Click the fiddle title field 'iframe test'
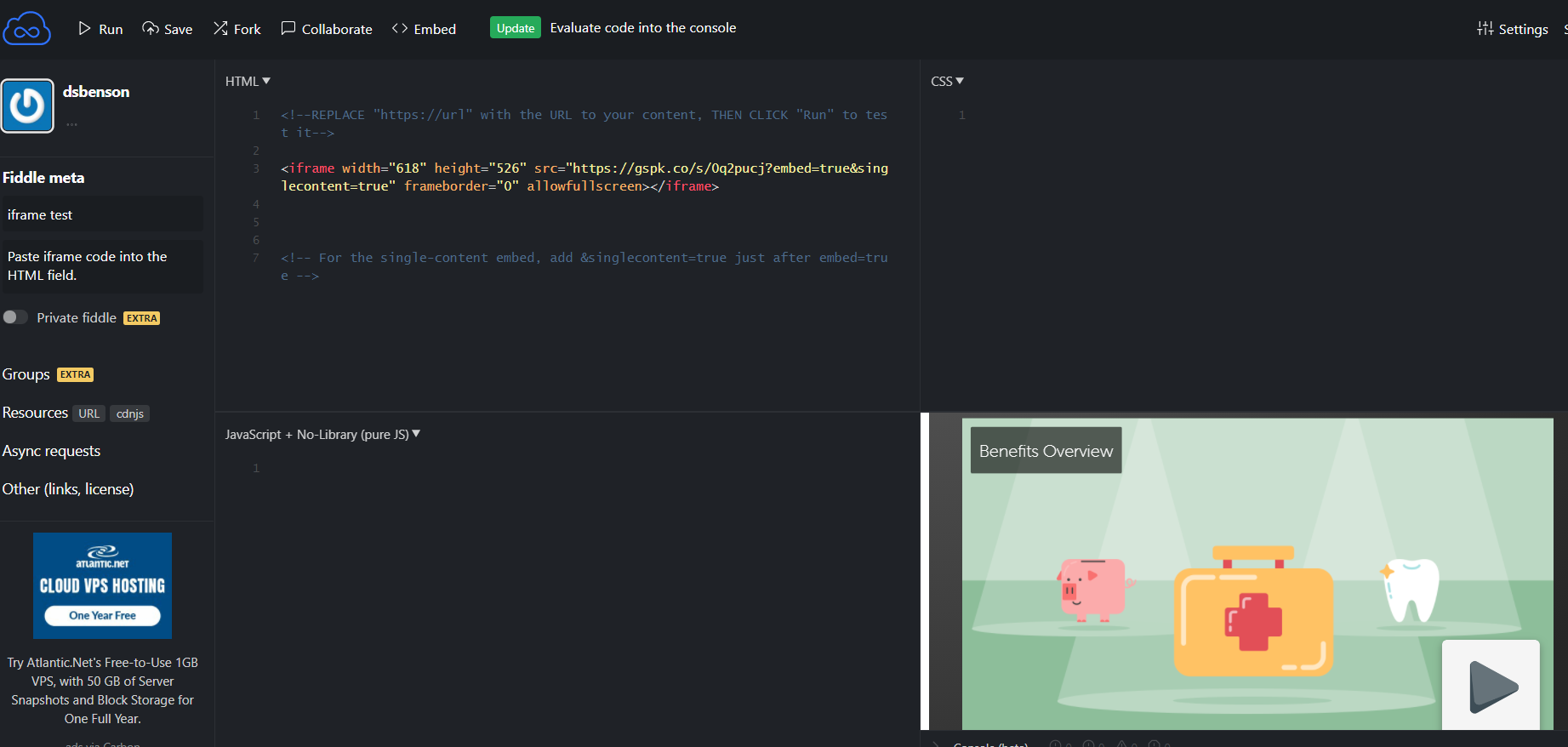 click(x=102, y=214)
